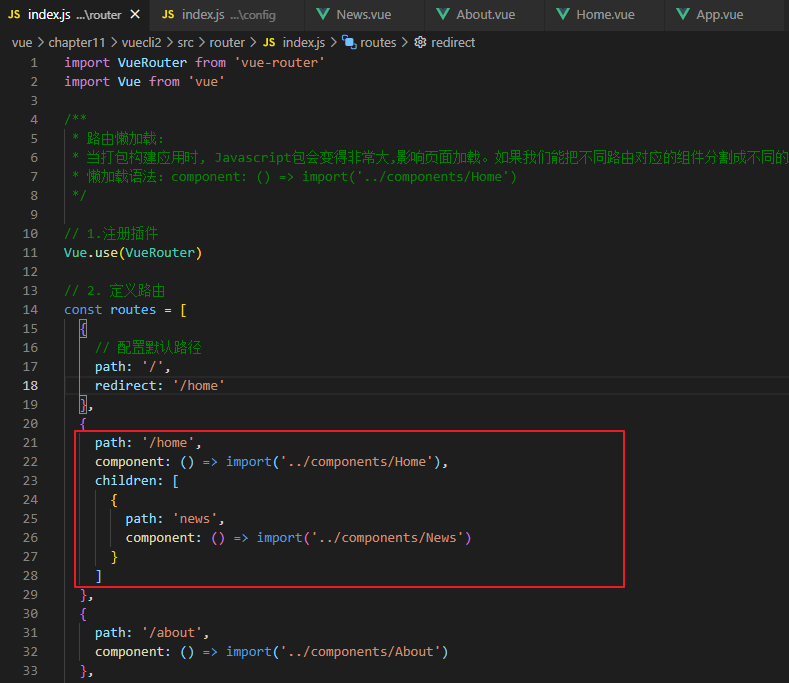This screenshot has width=789, height=683.
Task: Click line number 18 in the gutter
Action: click(30, 386)
